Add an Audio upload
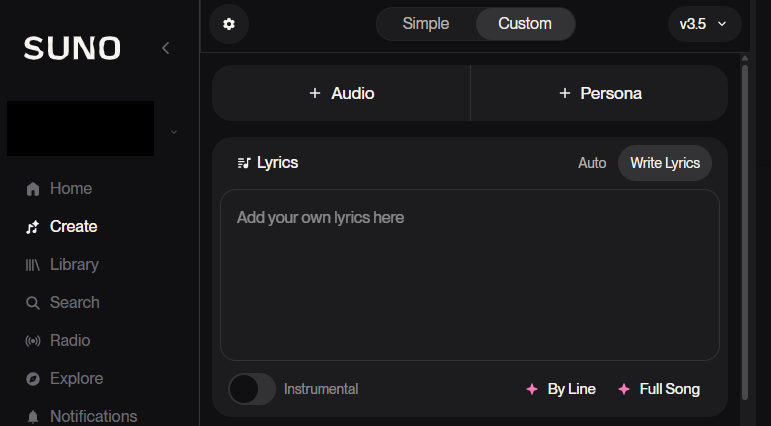This screenshot has height=426, width=771. tap(341, 93)
